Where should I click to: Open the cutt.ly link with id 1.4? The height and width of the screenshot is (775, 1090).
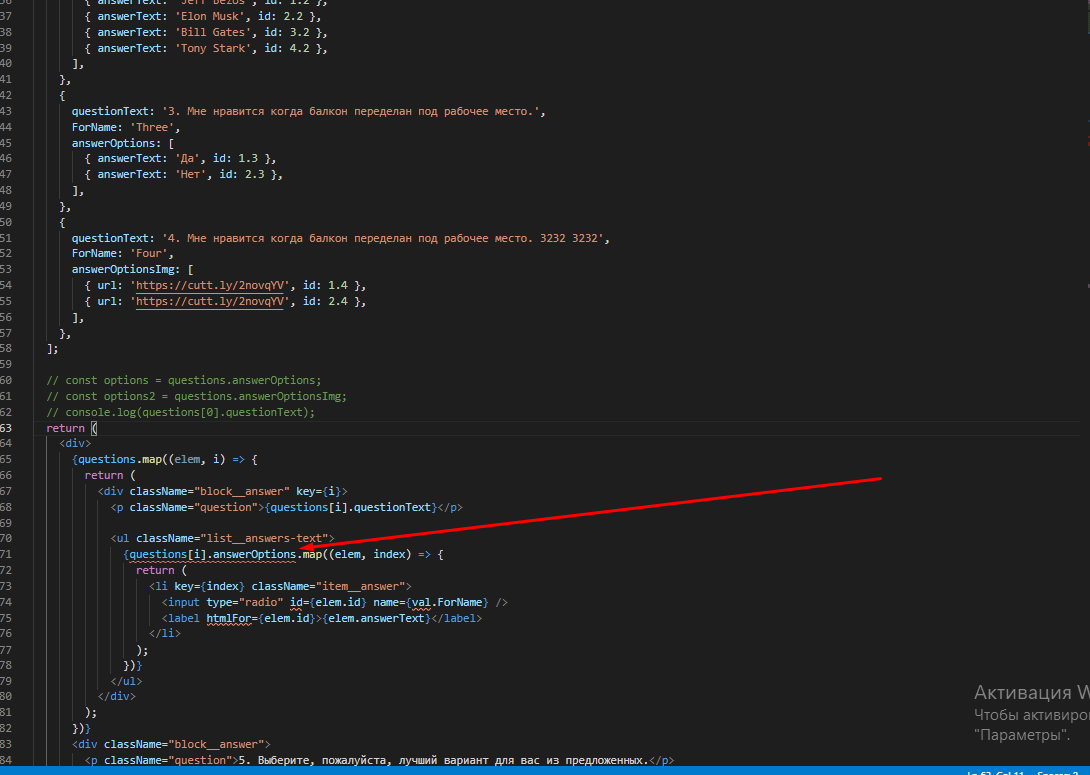click(x=210, y=286)
